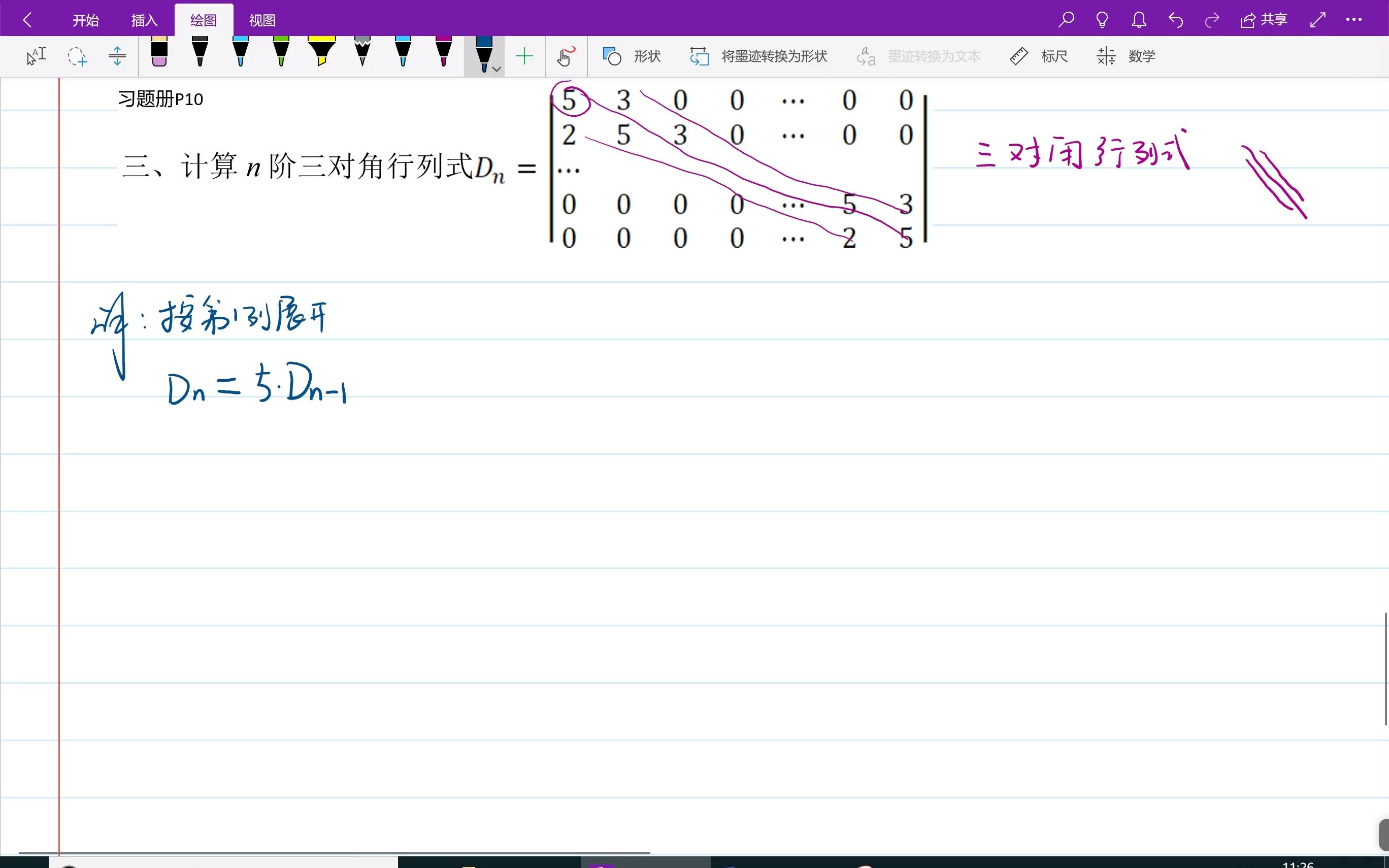Screen dimensions: 1389x868
Task: Choose the gray pencil tool
Action: tap(362, 53)
